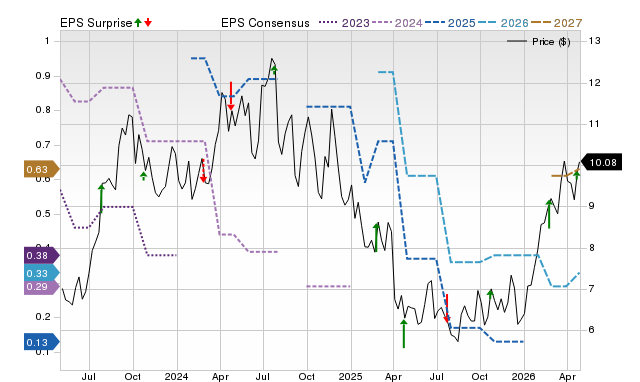Click the 2026 x-axis label
The image size is (640, 382).
pos(524,376)
